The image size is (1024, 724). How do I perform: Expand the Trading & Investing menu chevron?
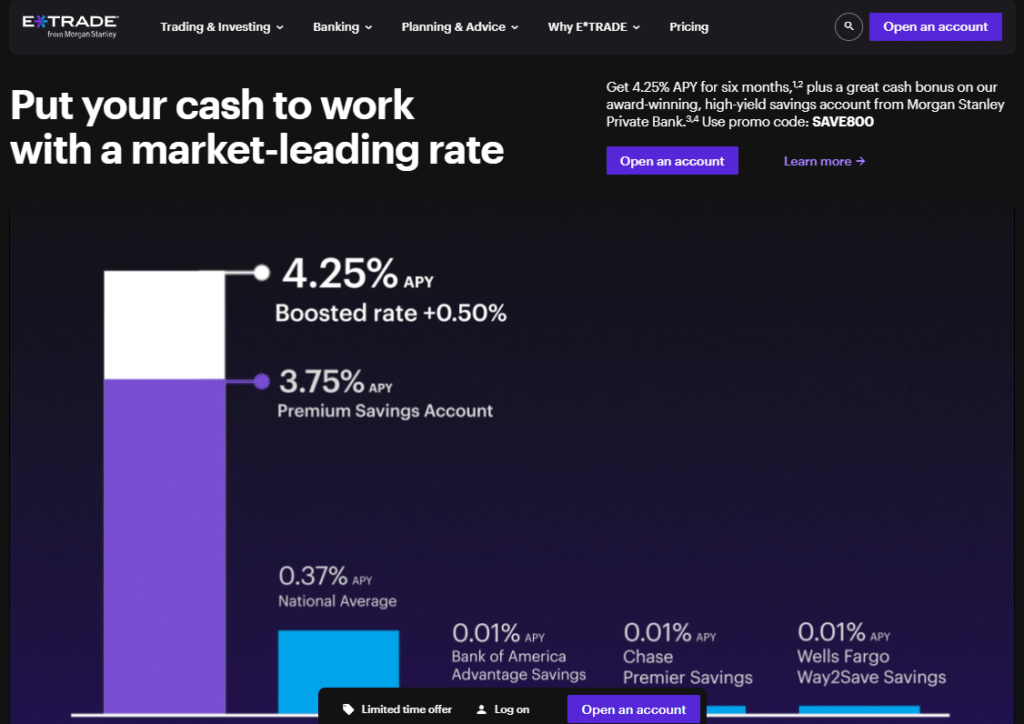(x=280, y=27)
